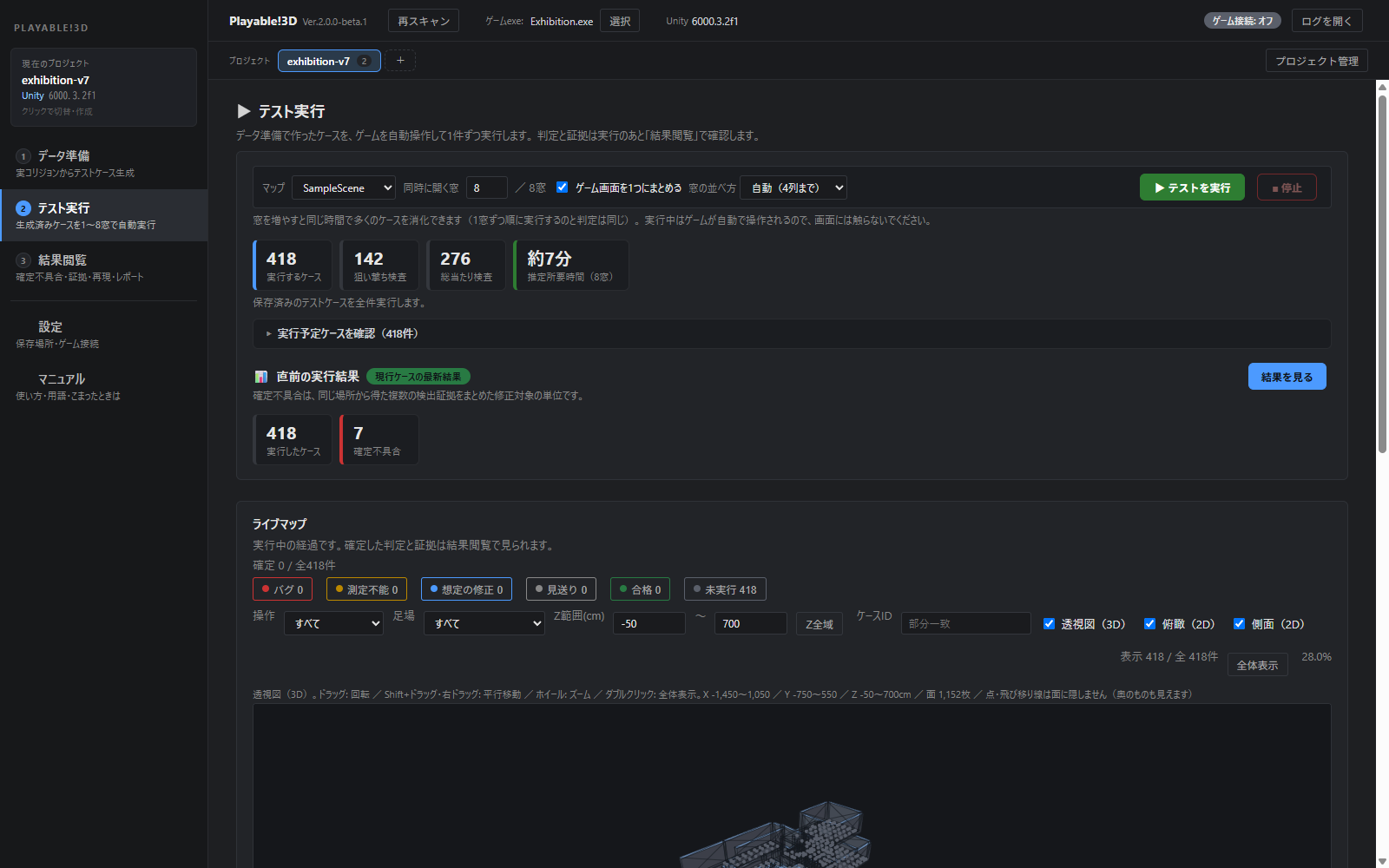Start the run with テストを実行
The width and height of the screenshot is (1389, 868).
pyautogui.click(x=1192, y=187)
